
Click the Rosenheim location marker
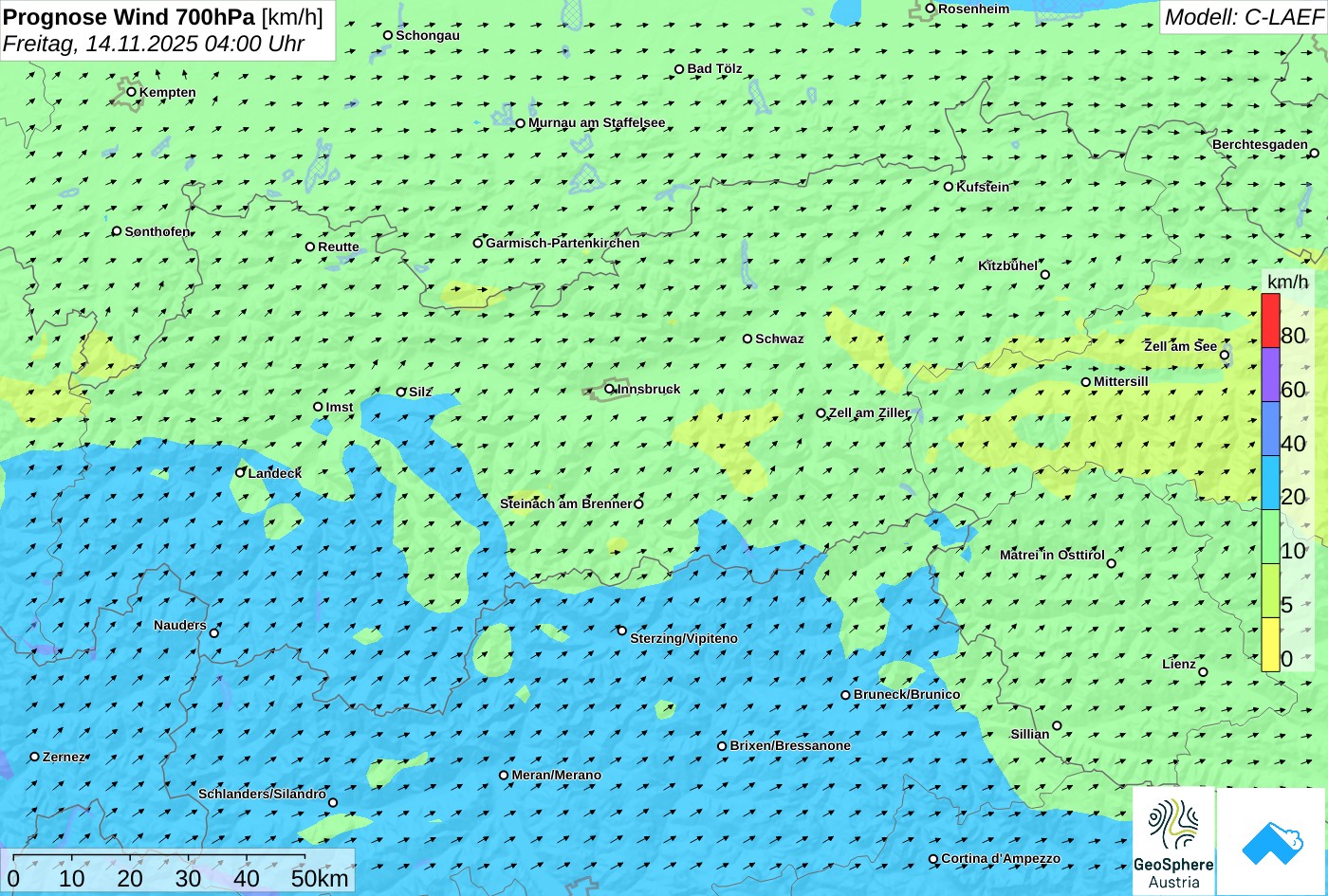coord(931,9)
